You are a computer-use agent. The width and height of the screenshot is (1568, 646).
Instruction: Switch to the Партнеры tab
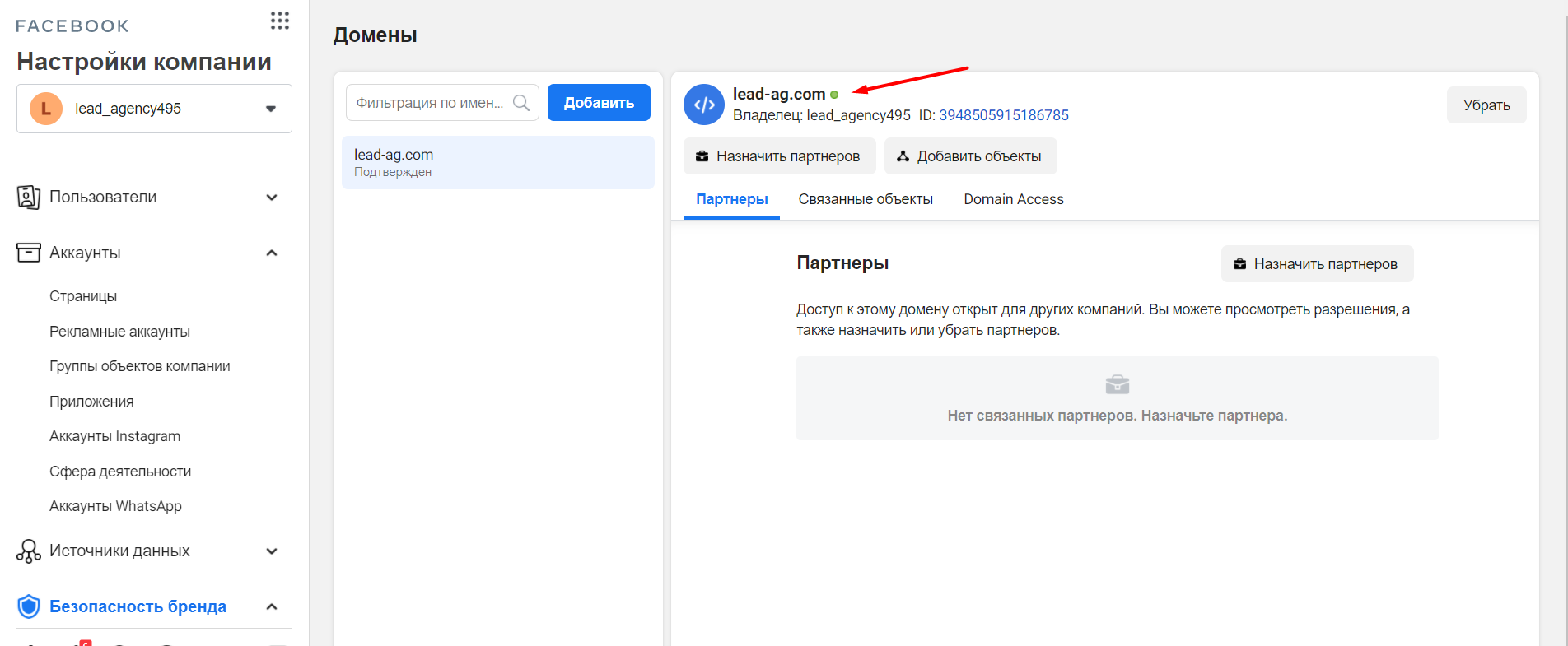click(731, 199)
